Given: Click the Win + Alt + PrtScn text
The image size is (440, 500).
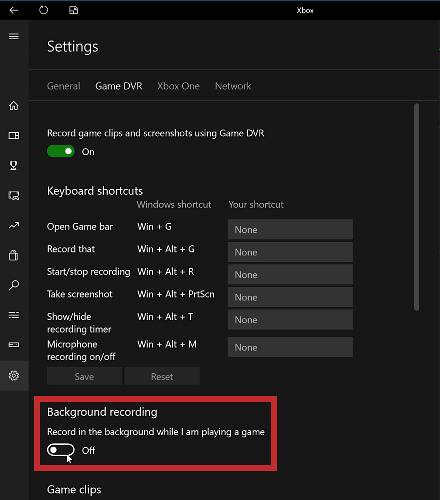Looking at the screenshot, I should [x=176, y=294].
